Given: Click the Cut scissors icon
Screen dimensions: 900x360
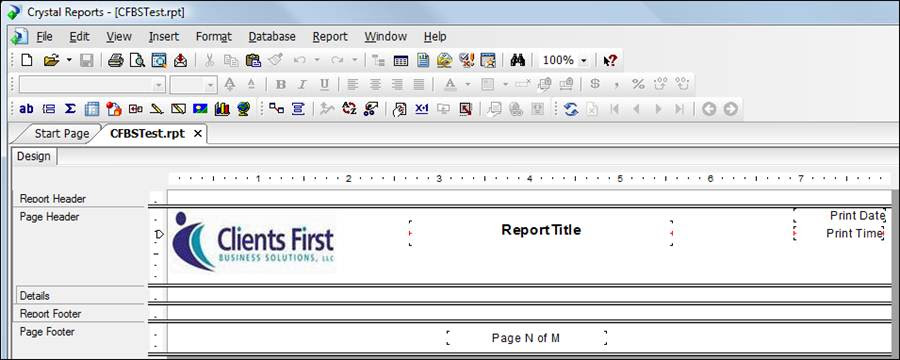Looking at the screenshot, I should point(210,60).
